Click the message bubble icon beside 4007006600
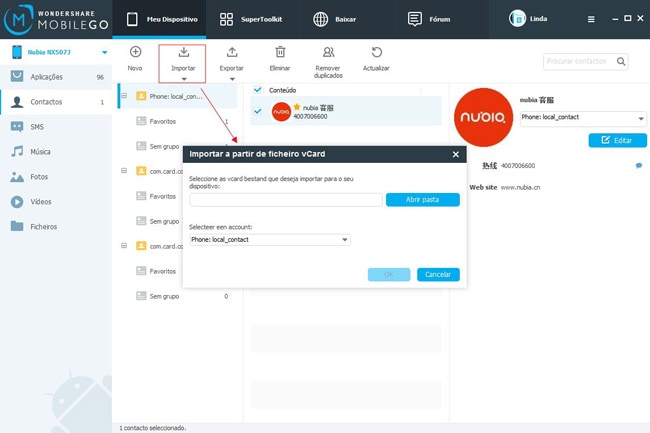 tap(639, 165)
